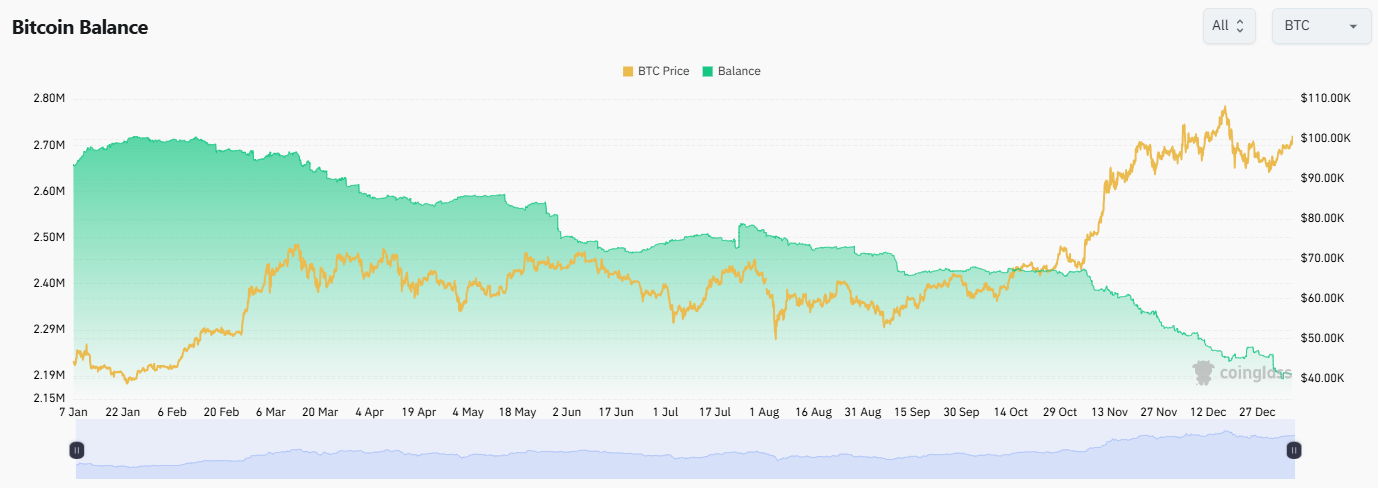The width and height of the screenshot is (1378, 488).
Task: Click the "$40.00K" right axis label
Action: (1326, 378)
